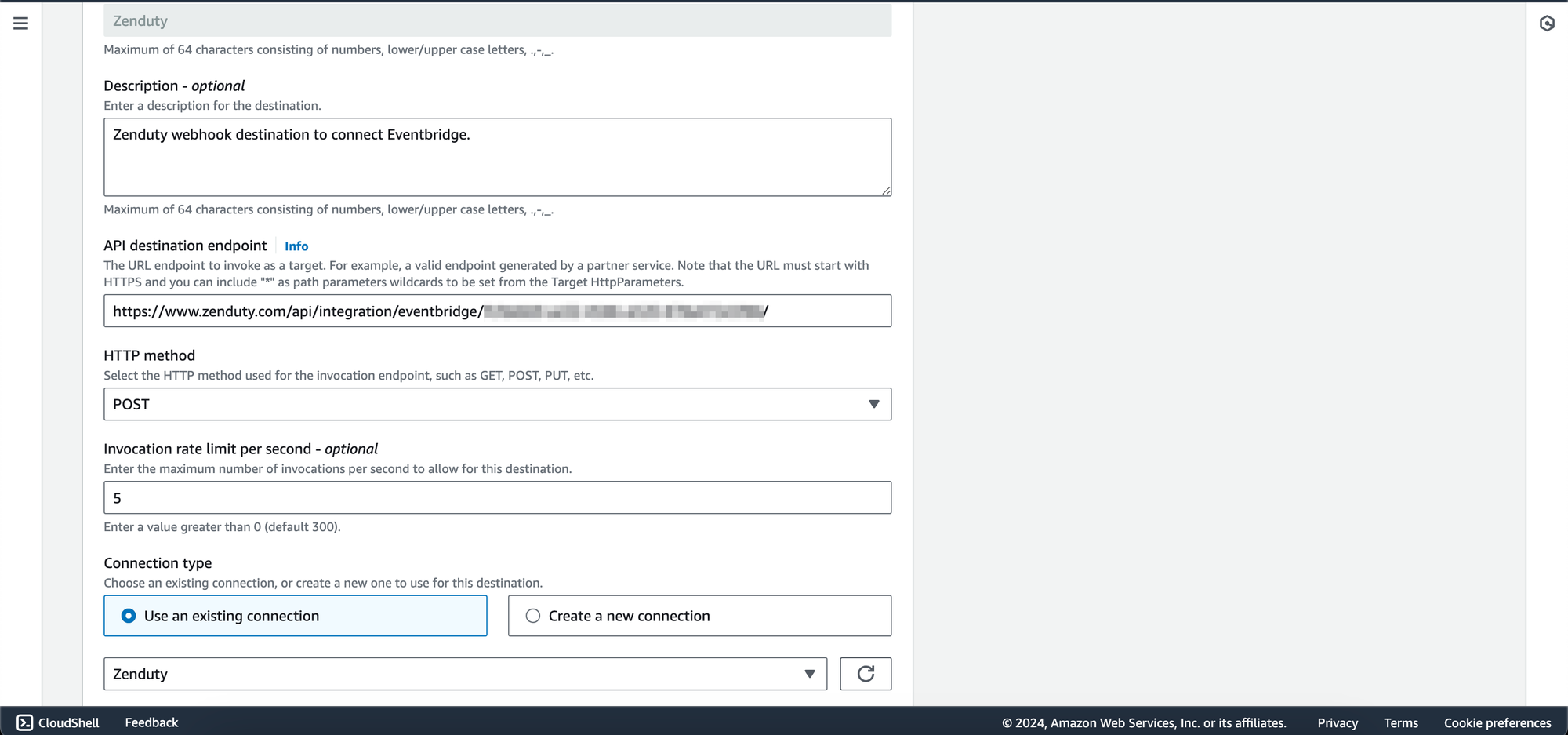
Task: Open the hamburger navigation menu
Action: pos(21,24)
